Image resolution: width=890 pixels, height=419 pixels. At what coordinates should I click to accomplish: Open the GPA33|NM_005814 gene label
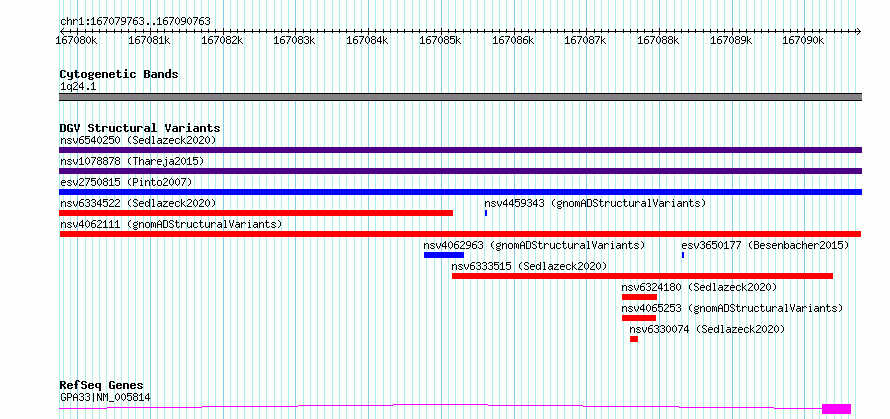(x=105, y=397)
